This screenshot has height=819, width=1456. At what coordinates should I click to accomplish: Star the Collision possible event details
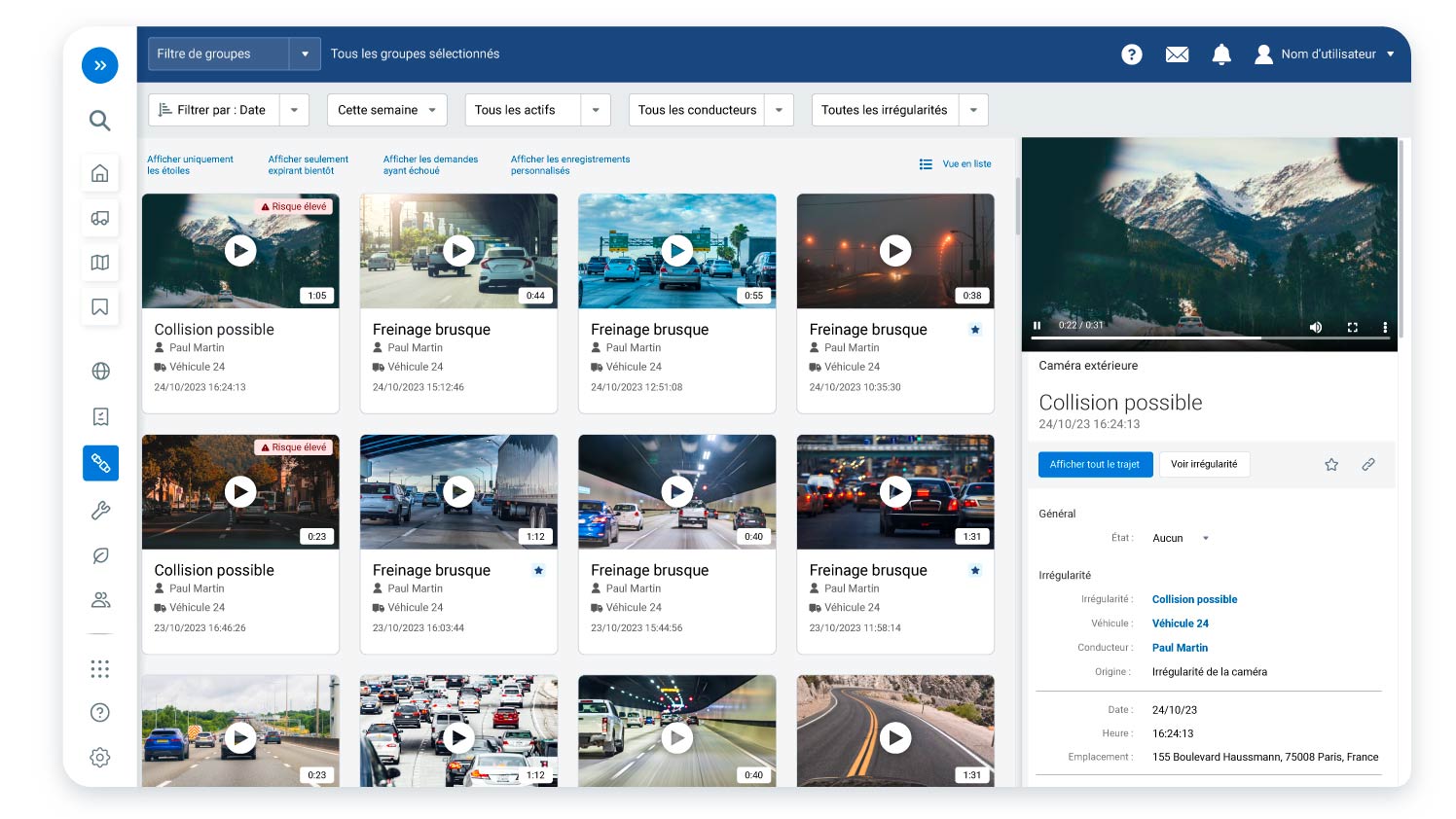(x=1331, y=464)
